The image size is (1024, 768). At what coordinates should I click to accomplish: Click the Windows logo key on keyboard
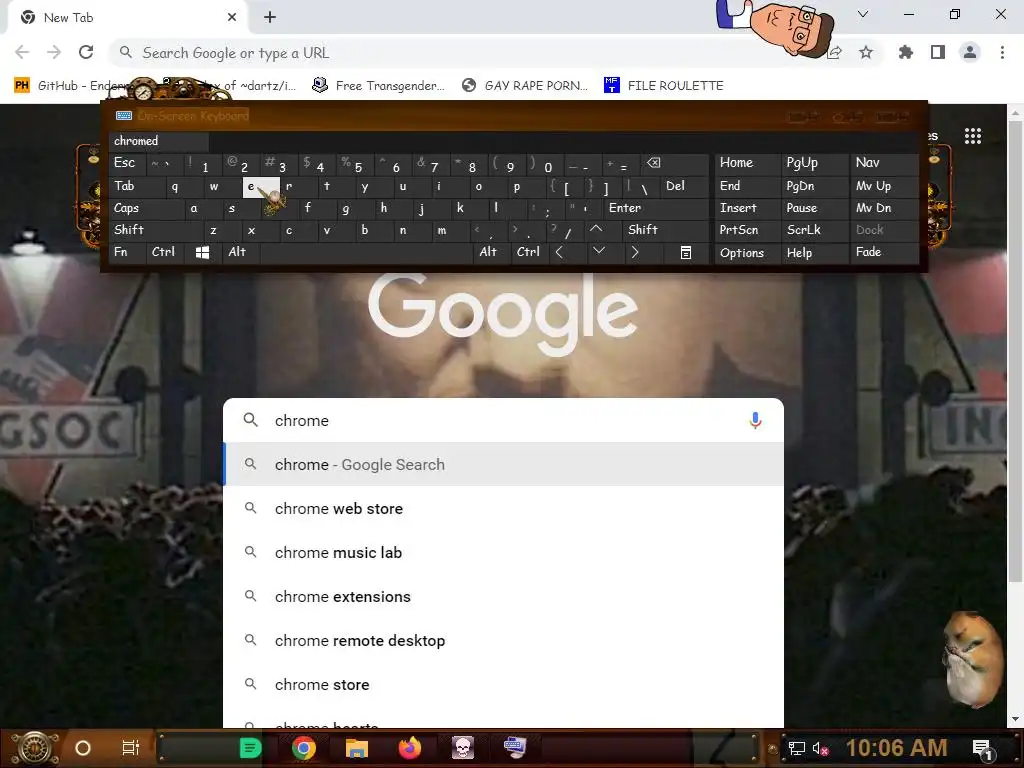(x=202, y=252)
